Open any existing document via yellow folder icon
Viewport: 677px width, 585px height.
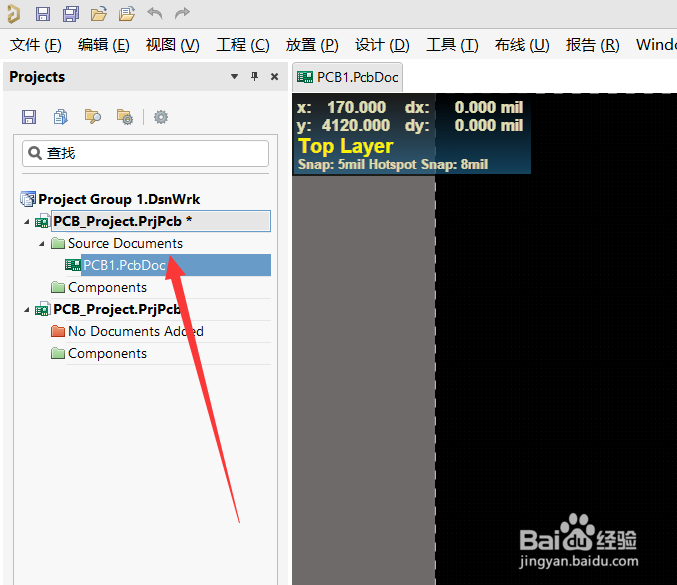pyautogui.click(x=98, y=13)
